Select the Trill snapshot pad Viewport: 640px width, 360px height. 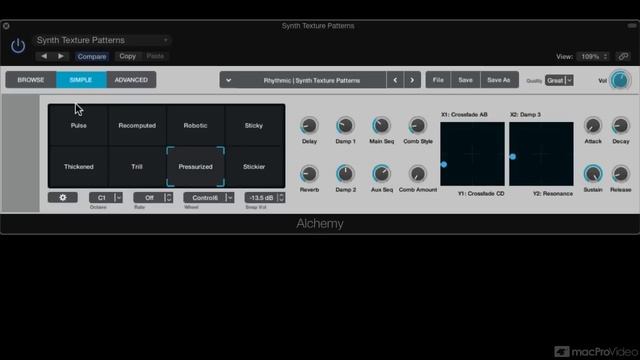[137, 167]
